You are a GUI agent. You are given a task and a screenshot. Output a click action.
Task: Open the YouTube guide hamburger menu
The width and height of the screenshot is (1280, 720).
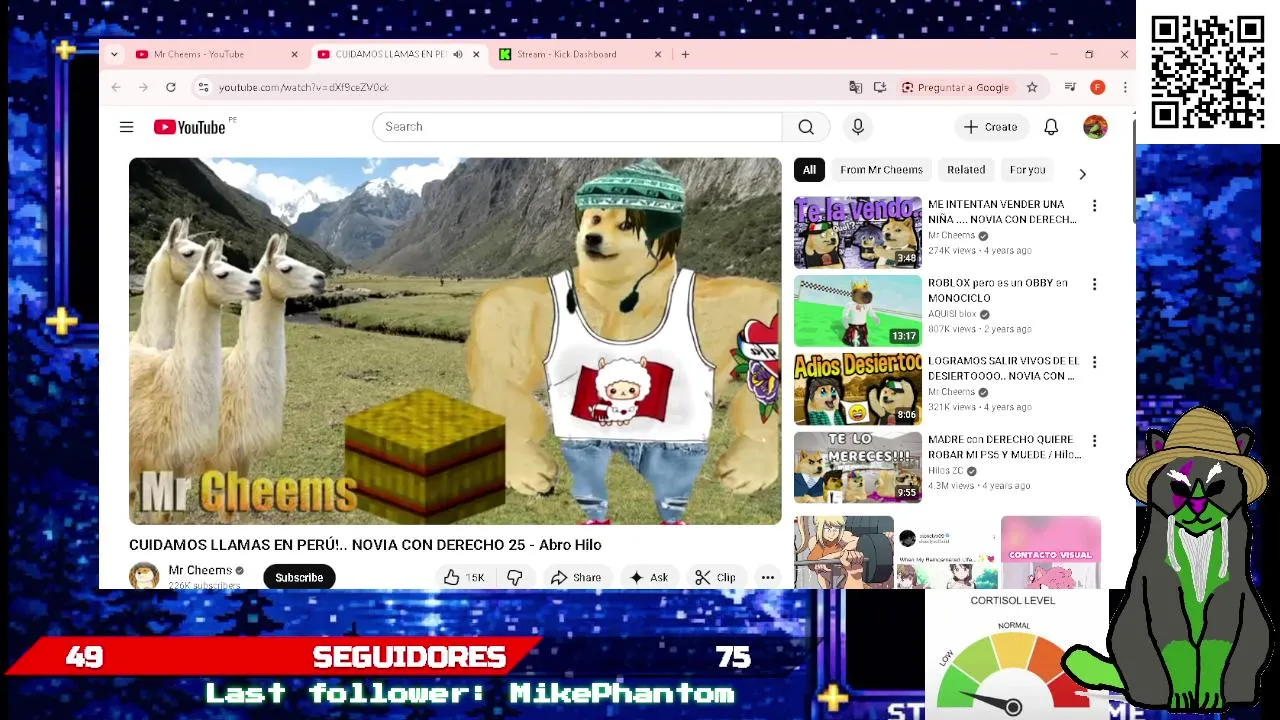[x=126, y=127]
